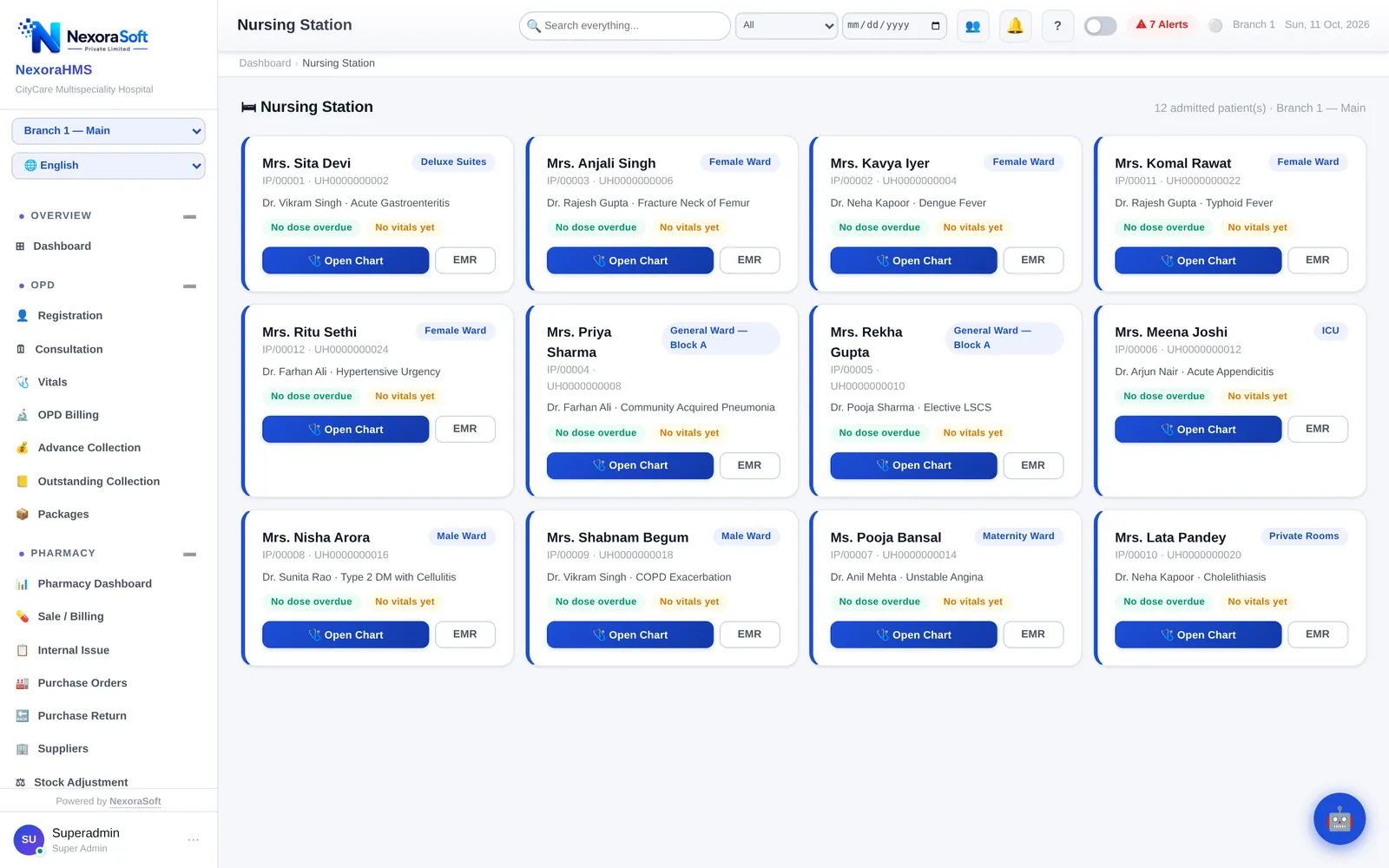
Task: Open the notifications bell icon
Action: coord(1015,26)
